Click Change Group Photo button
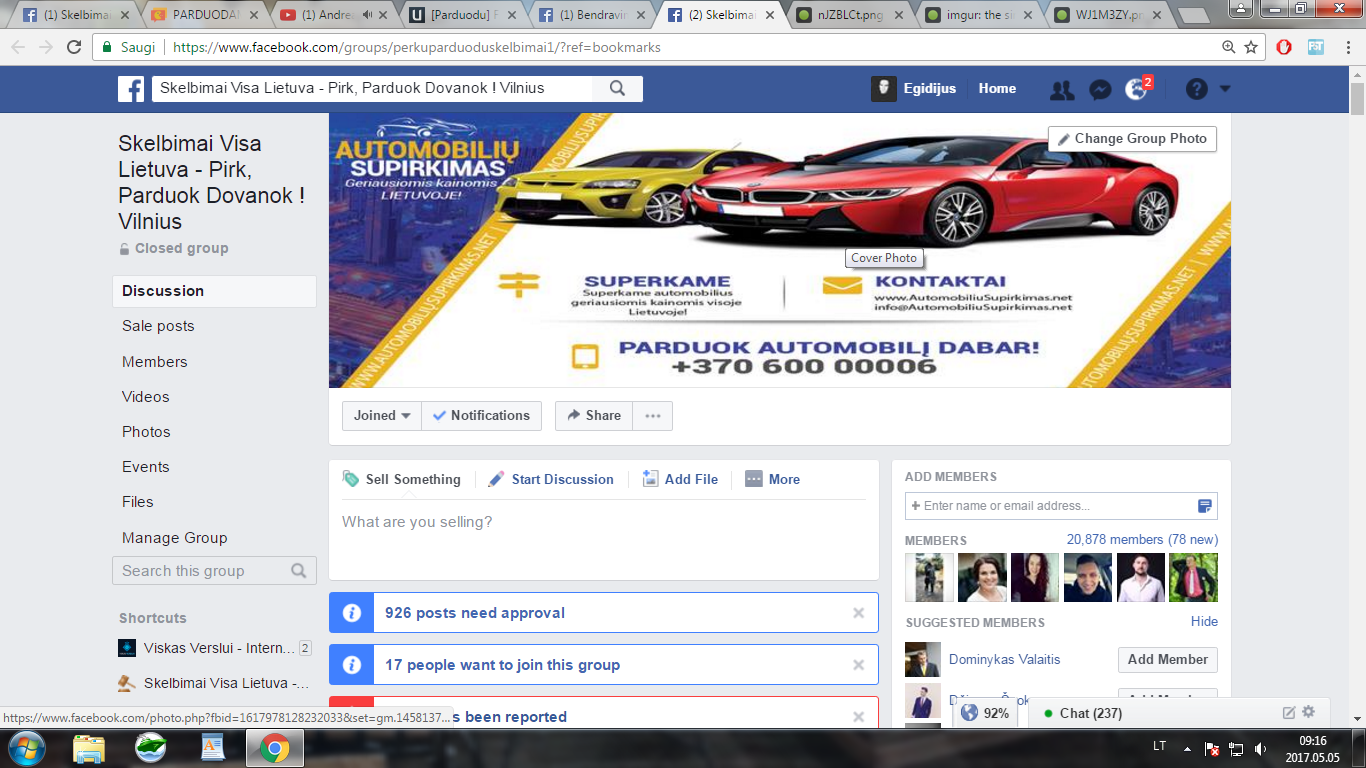Screen dimensions: 1366x768 pyautogui.click(x=1132, y=139)
